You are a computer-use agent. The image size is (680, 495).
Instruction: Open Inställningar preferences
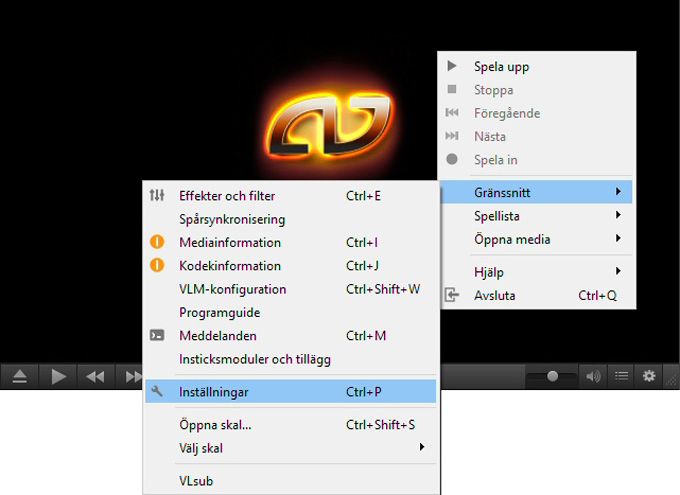click(x=291, y=391)
